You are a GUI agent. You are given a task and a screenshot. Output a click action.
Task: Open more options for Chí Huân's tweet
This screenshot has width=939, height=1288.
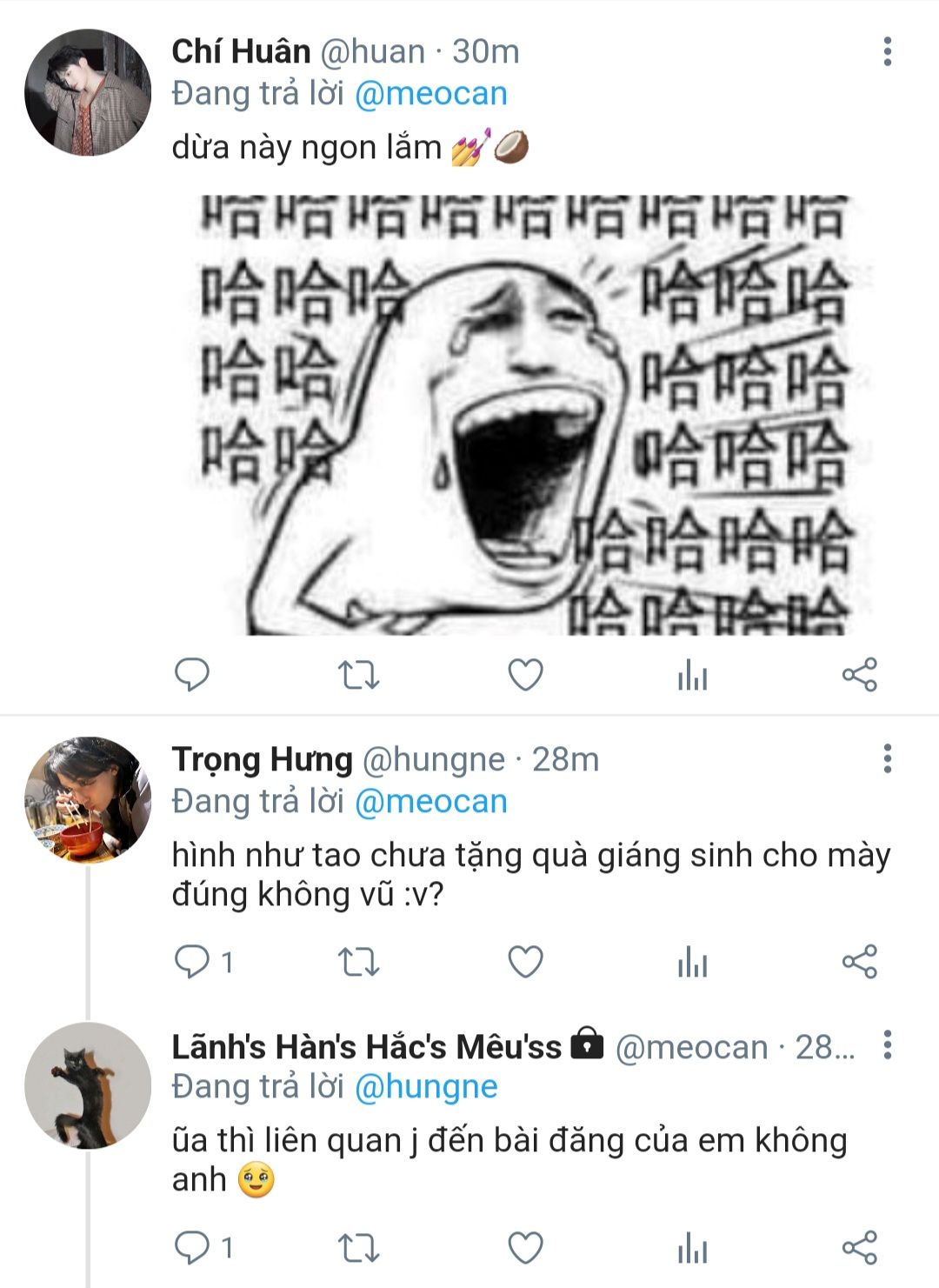[887, 51]
